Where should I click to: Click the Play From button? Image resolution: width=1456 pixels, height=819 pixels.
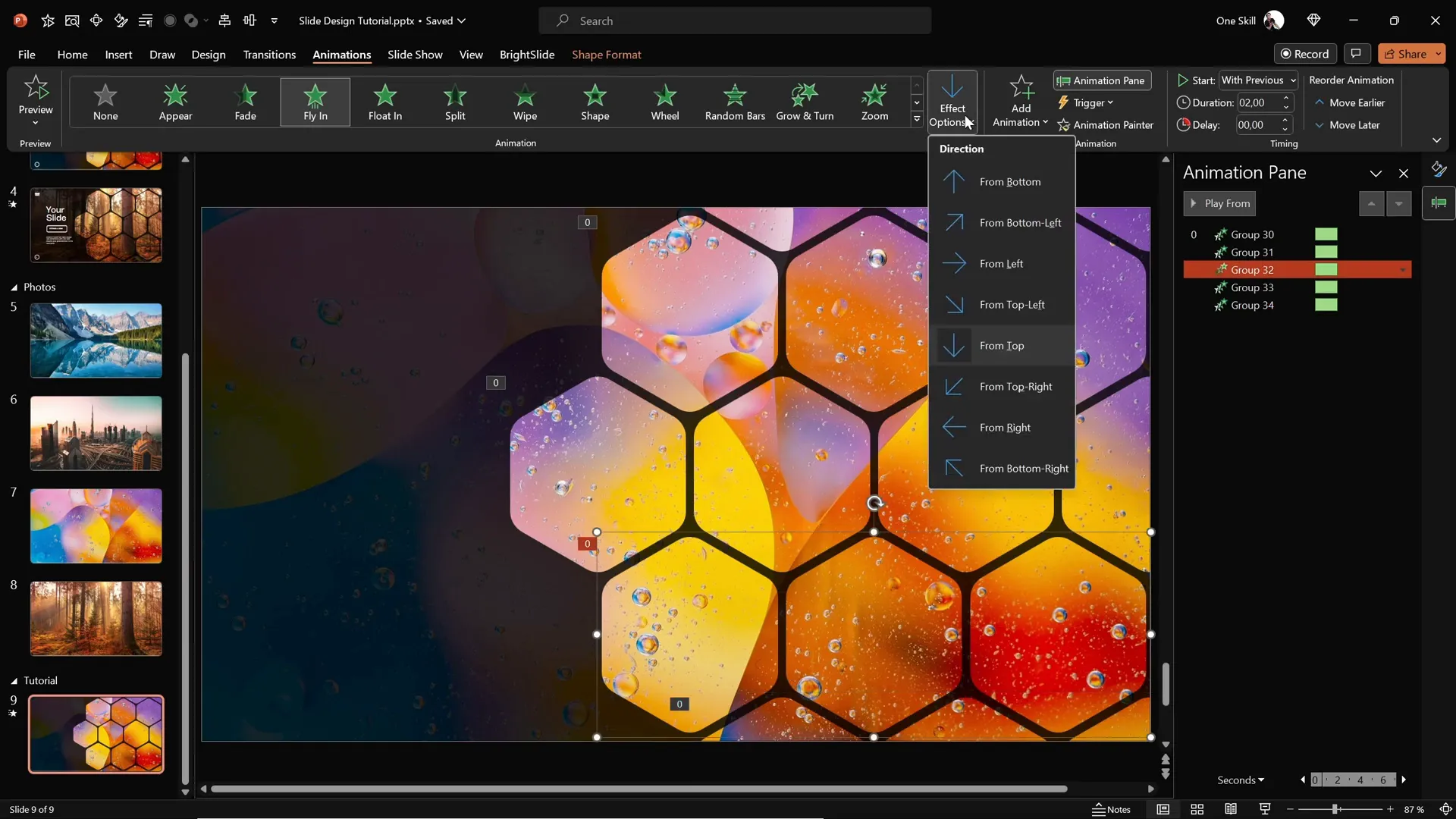pyautogui.click(x=1219, y=203)
